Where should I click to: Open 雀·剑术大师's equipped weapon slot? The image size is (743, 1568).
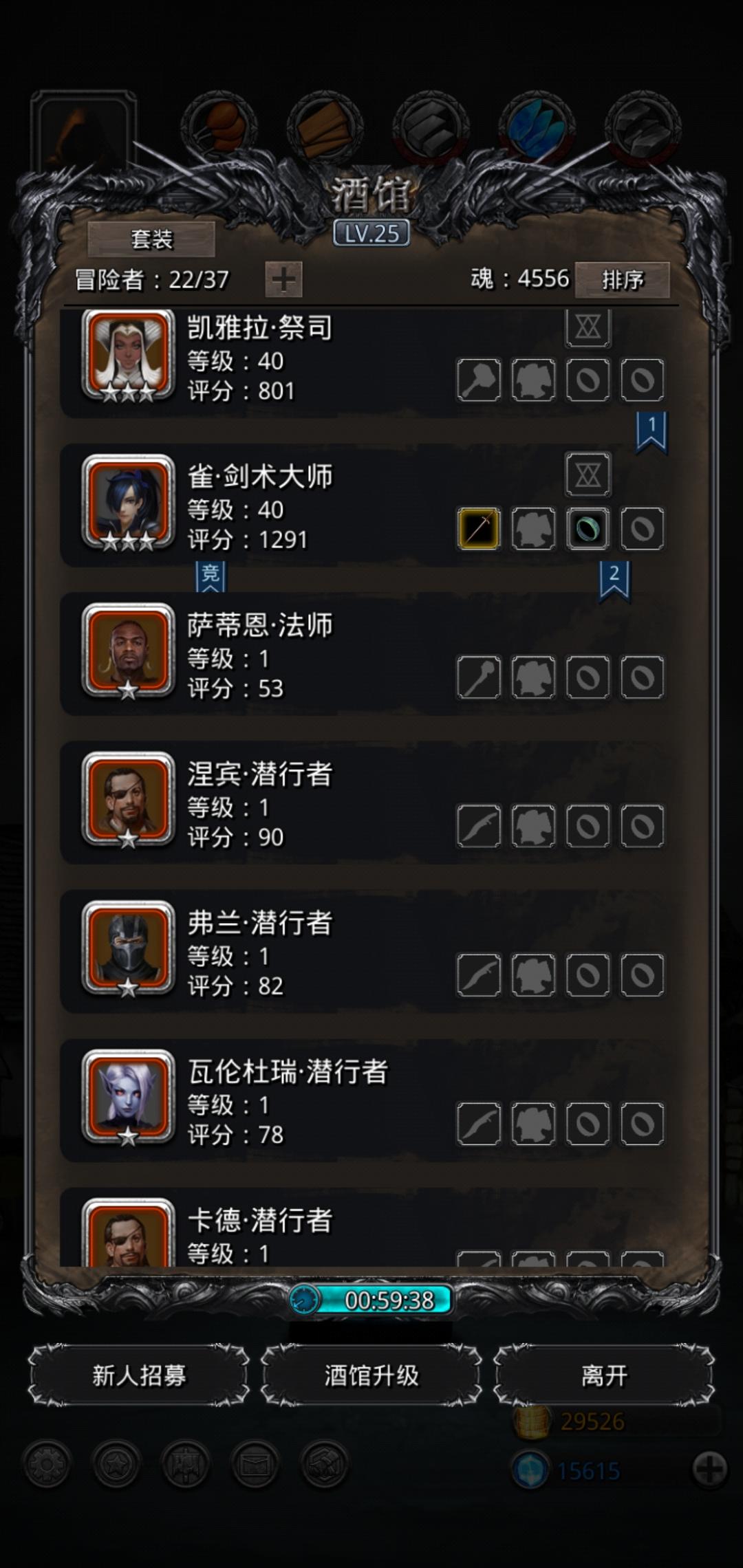[x=479, y=528]
